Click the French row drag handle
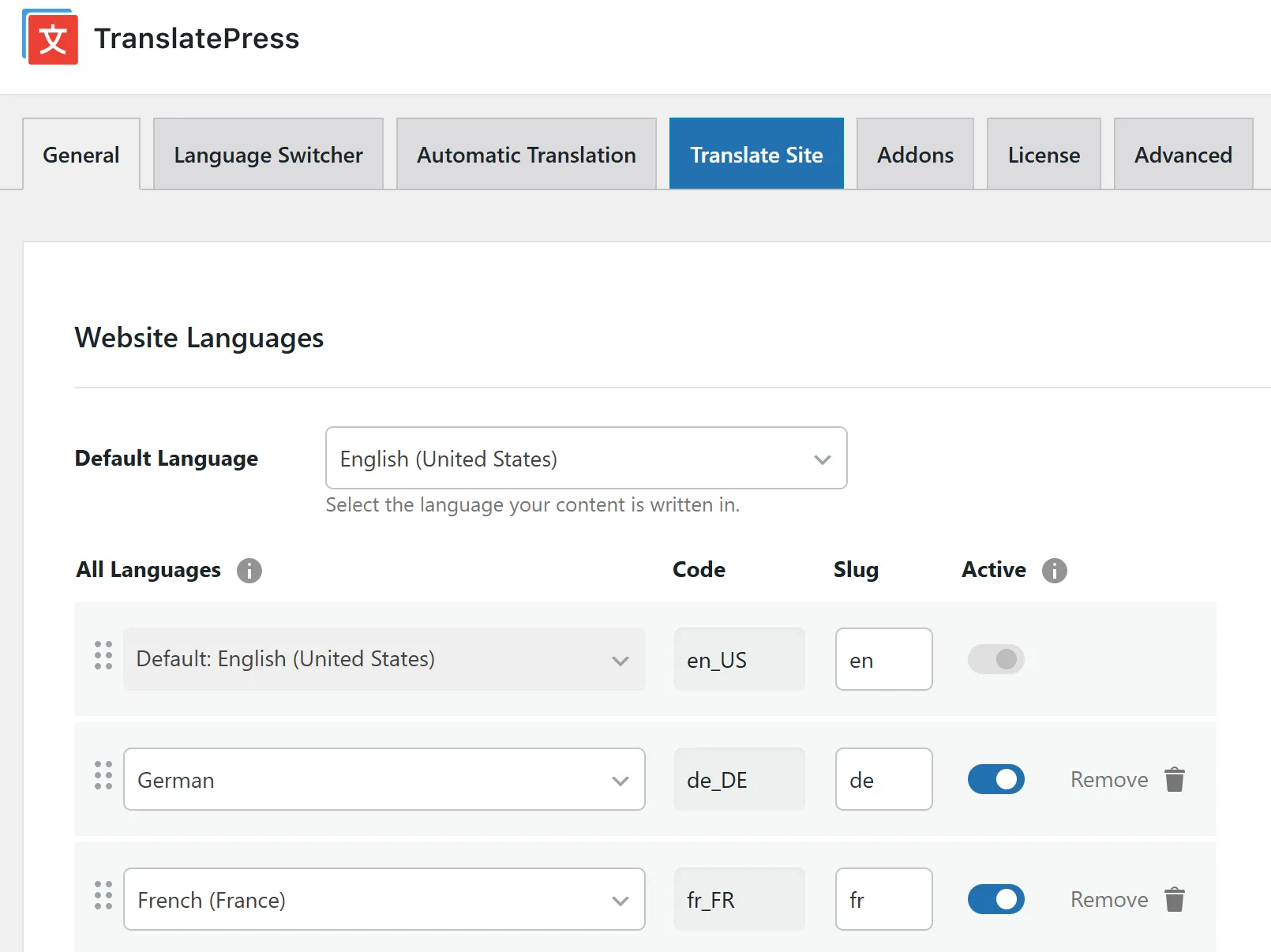This screenshot has height=952, width=1271. [103, 896]
